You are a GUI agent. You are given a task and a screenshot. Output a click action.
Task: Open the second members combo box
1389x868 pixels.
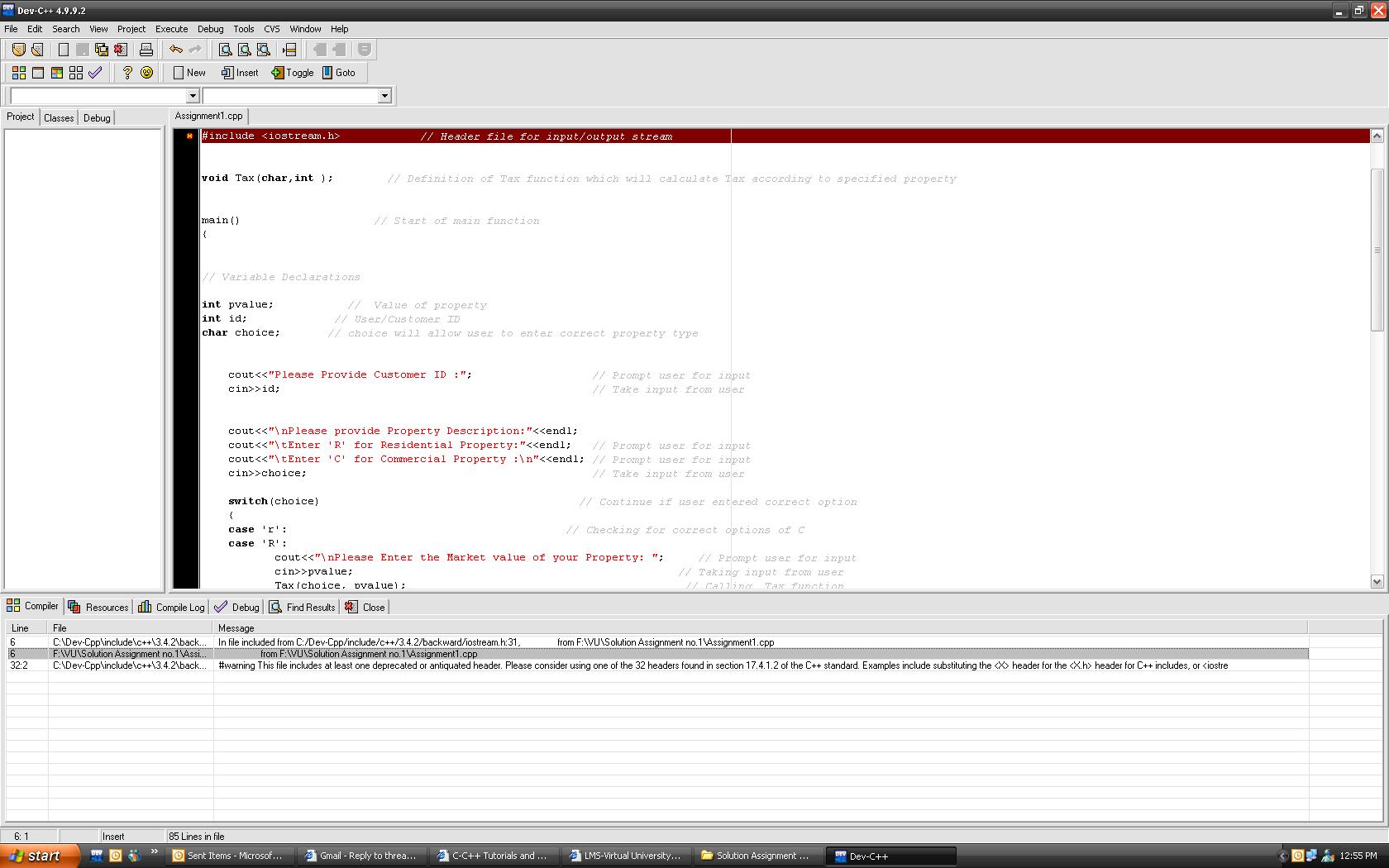point(296,96)
